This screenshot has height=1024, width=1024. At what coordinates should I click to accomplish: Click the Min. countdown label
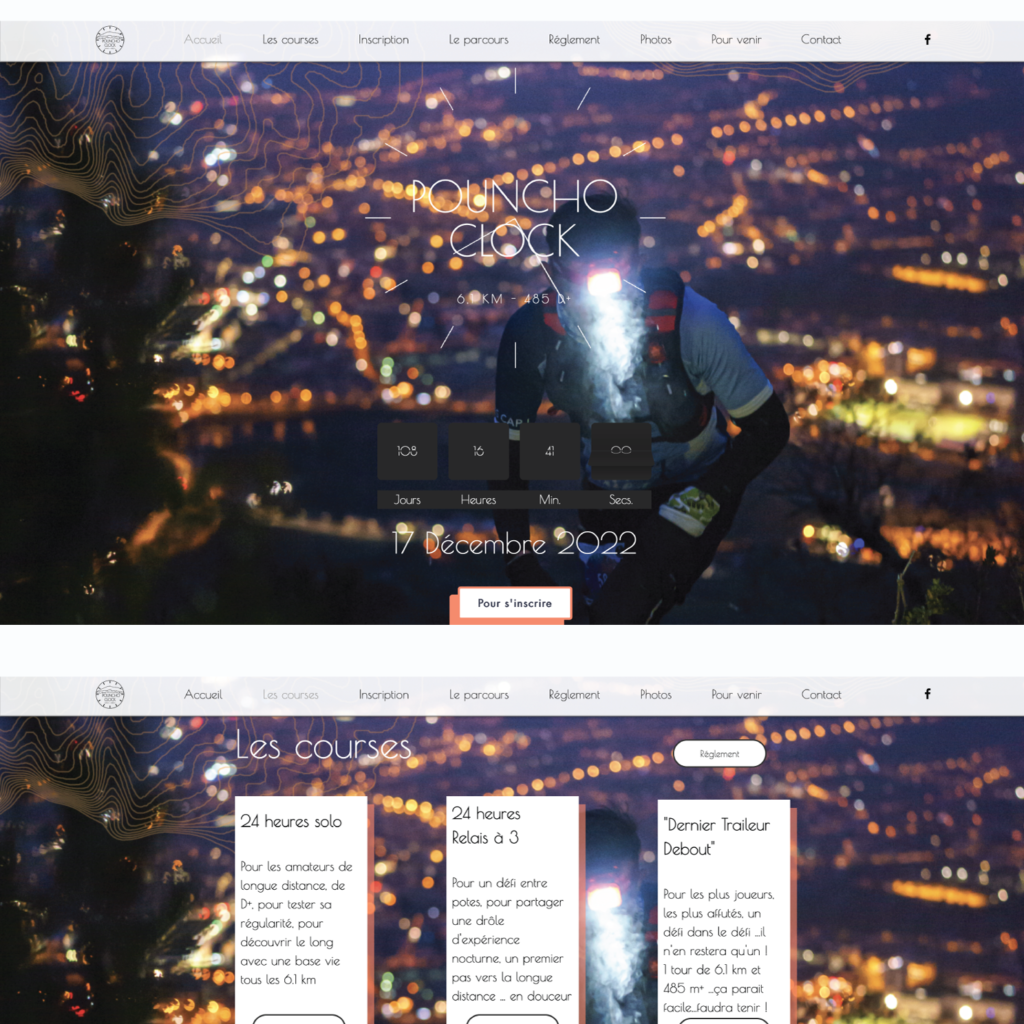[x=550, y=500]
